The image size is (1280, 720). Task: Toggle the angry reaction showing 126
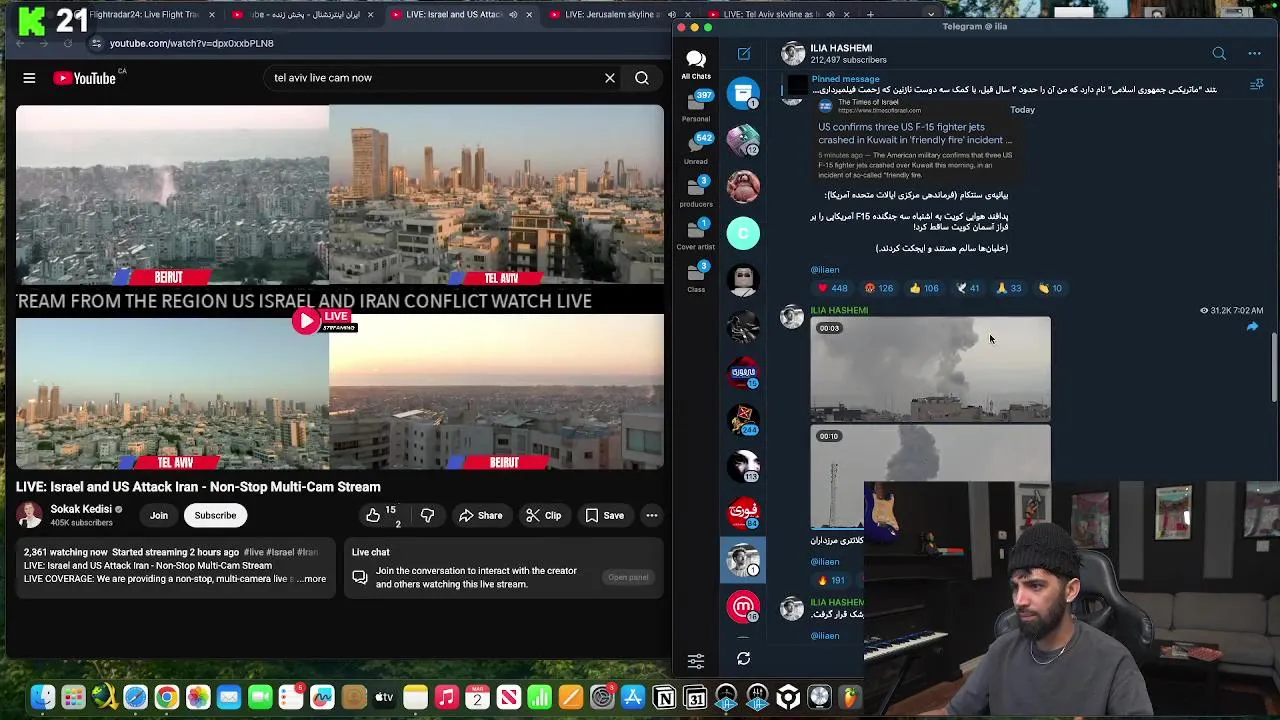879,288
